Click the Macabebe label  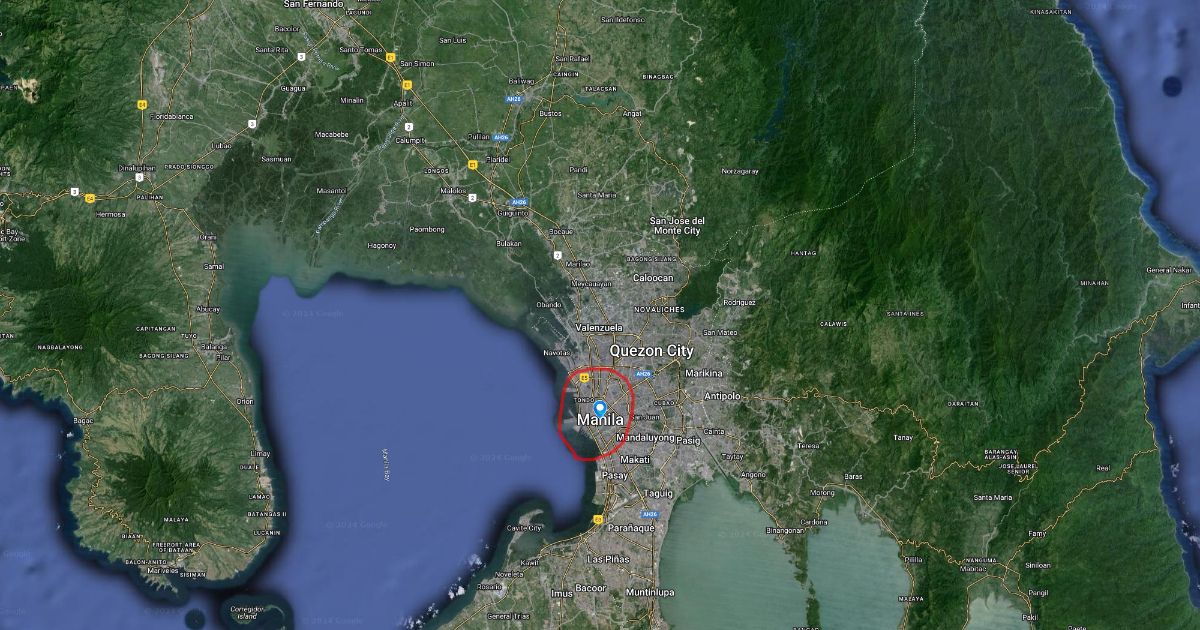coord(331,134)
